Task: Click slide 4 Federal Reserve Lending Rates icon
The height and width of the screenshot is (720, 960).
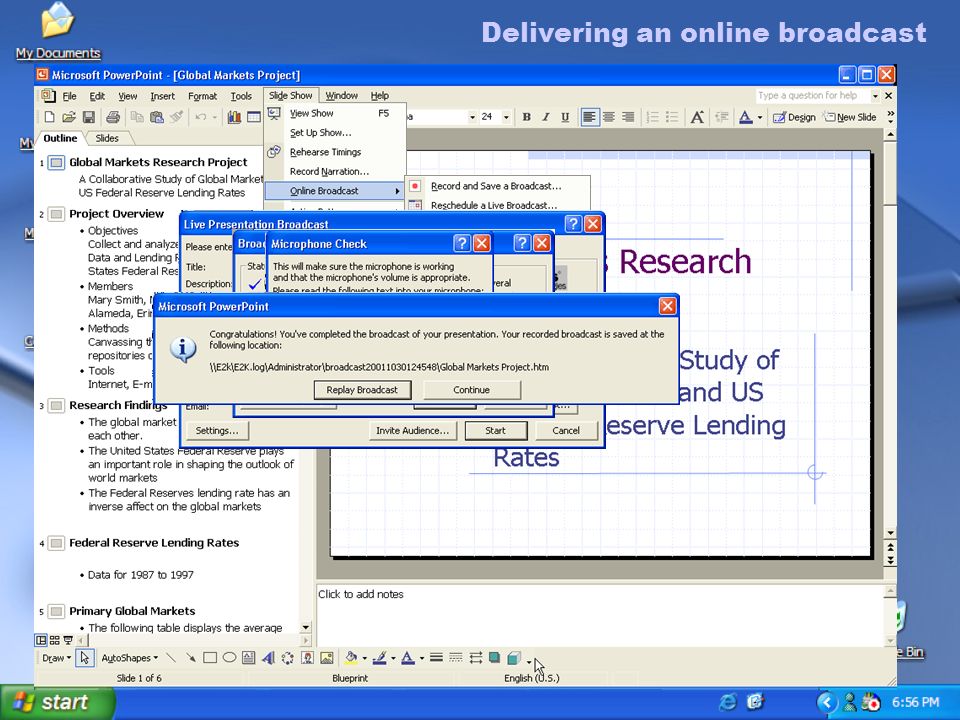Action: 56,543
